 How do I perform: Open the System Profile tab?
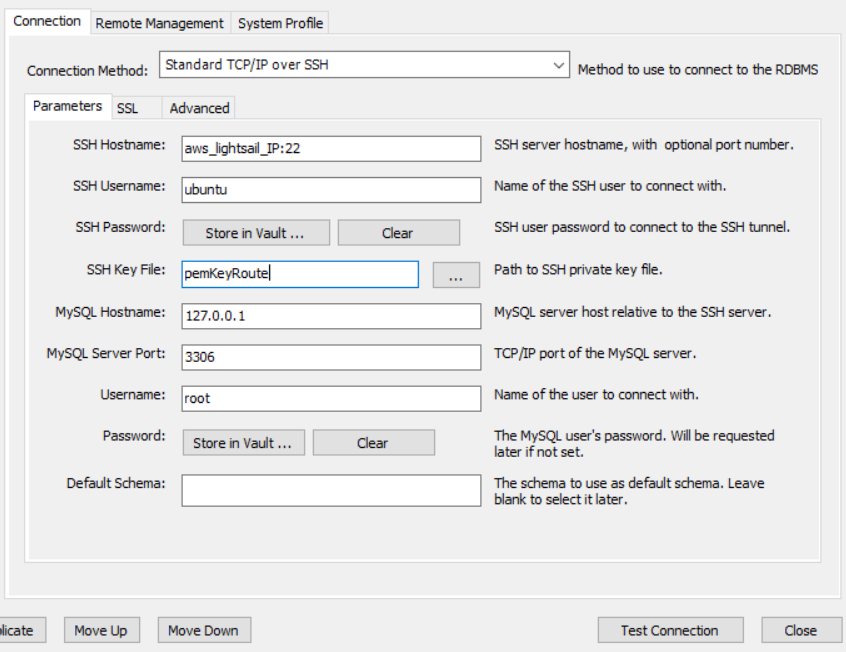click(280, 23)
